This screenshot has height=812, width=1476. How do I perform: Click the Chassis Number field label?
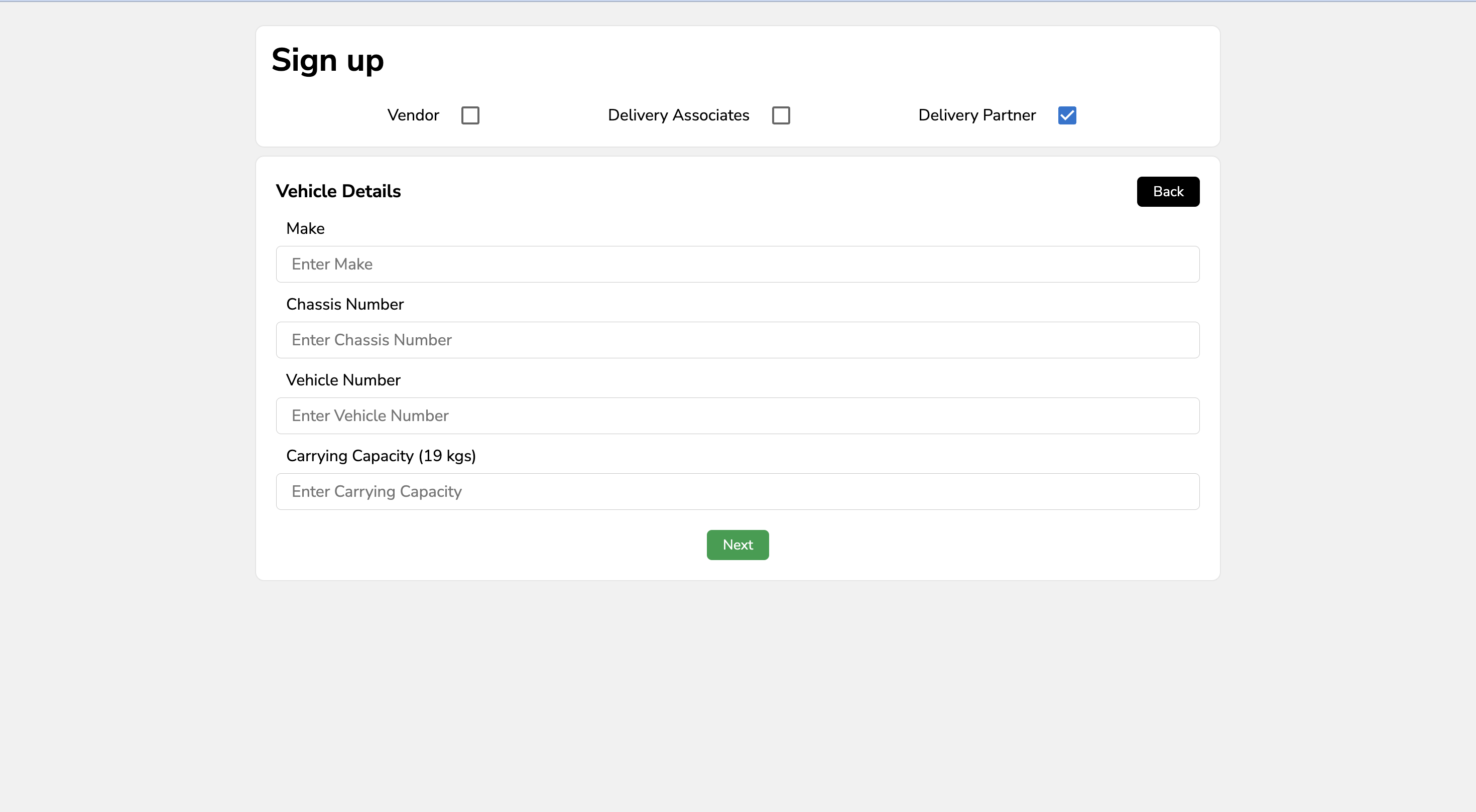tap(344, 304)
